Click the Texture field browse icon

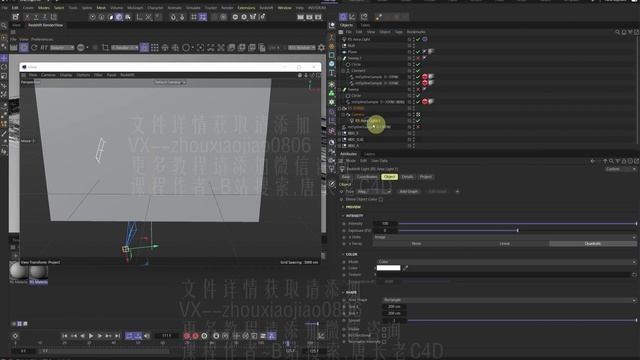[x=634, y=275]
